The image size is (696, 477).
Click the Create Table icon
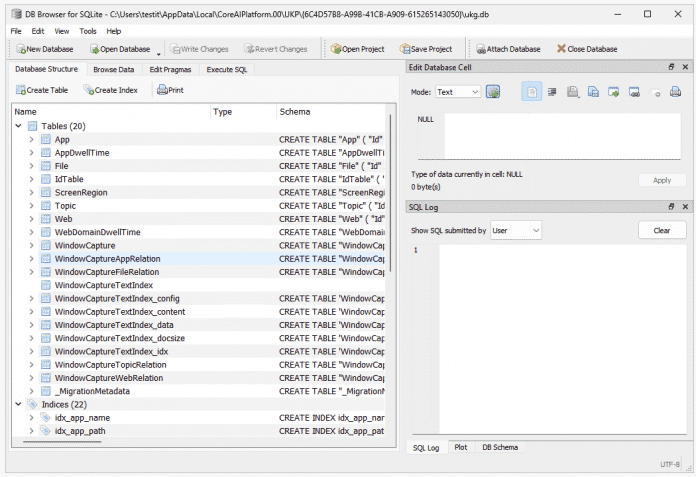20,90
